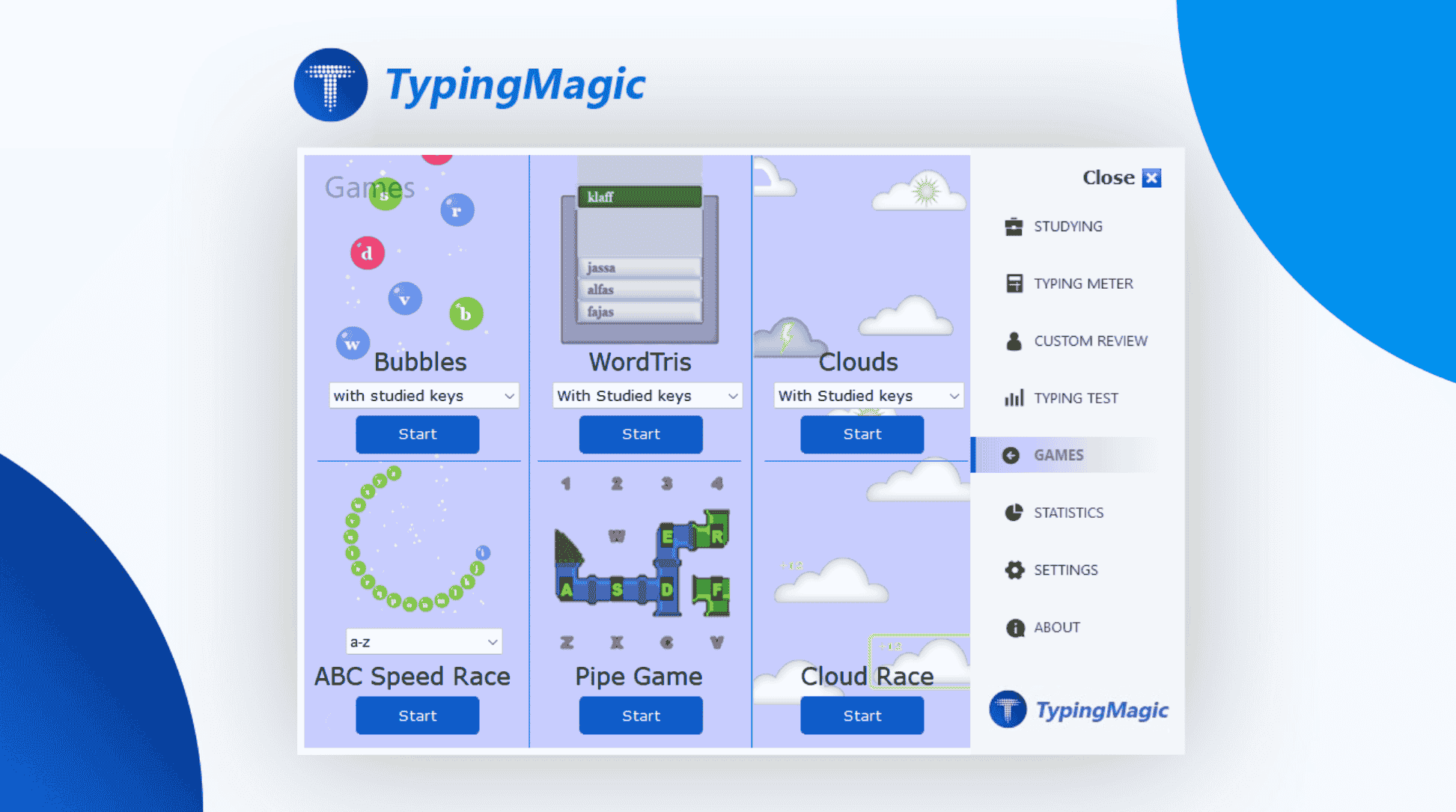The image size is (1456, 812).
Task: Select Clouds keys mode dropdown
Action: pos(868,395)
